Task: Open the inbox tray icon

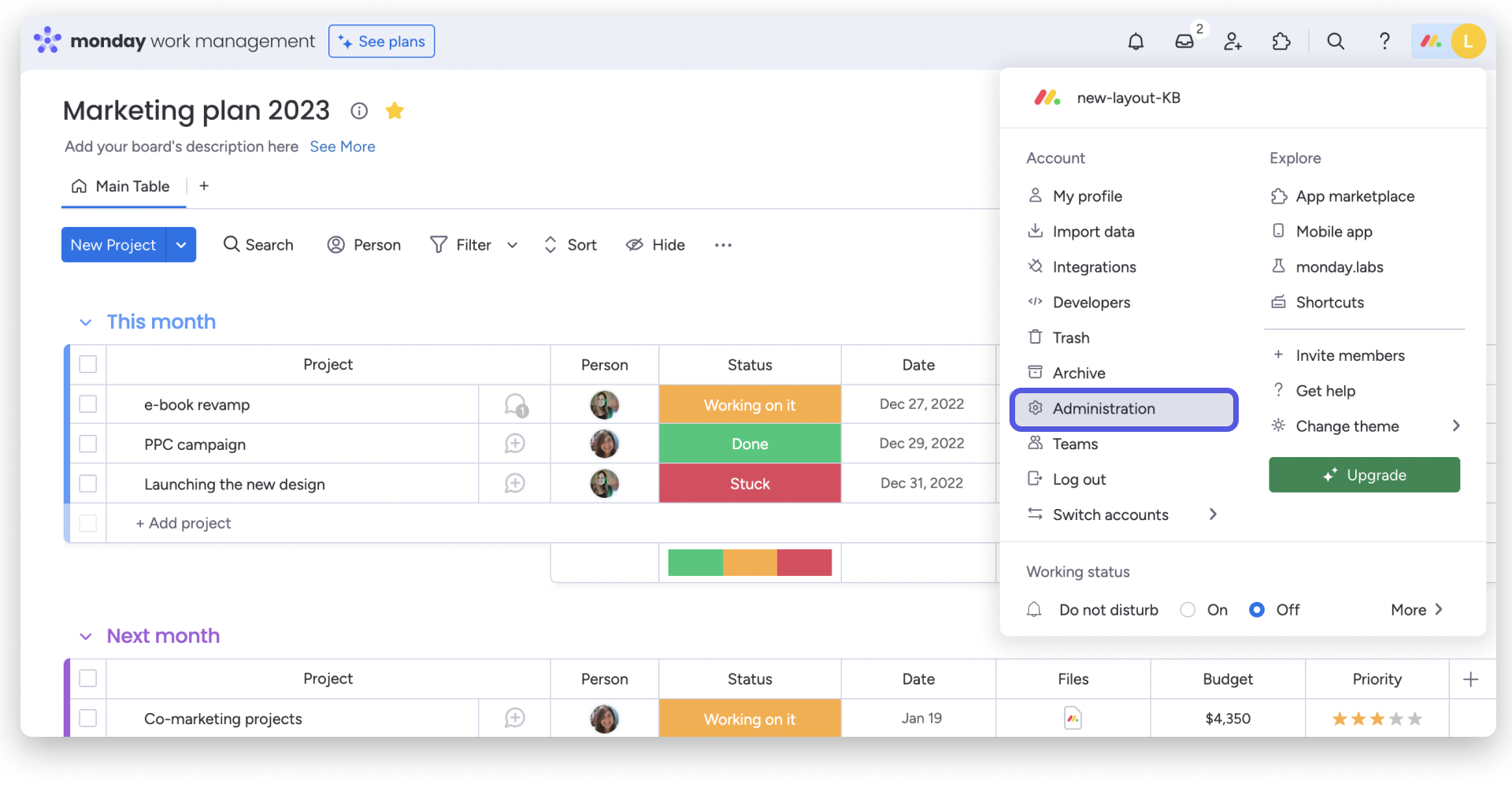Action: coord(1184,41)
